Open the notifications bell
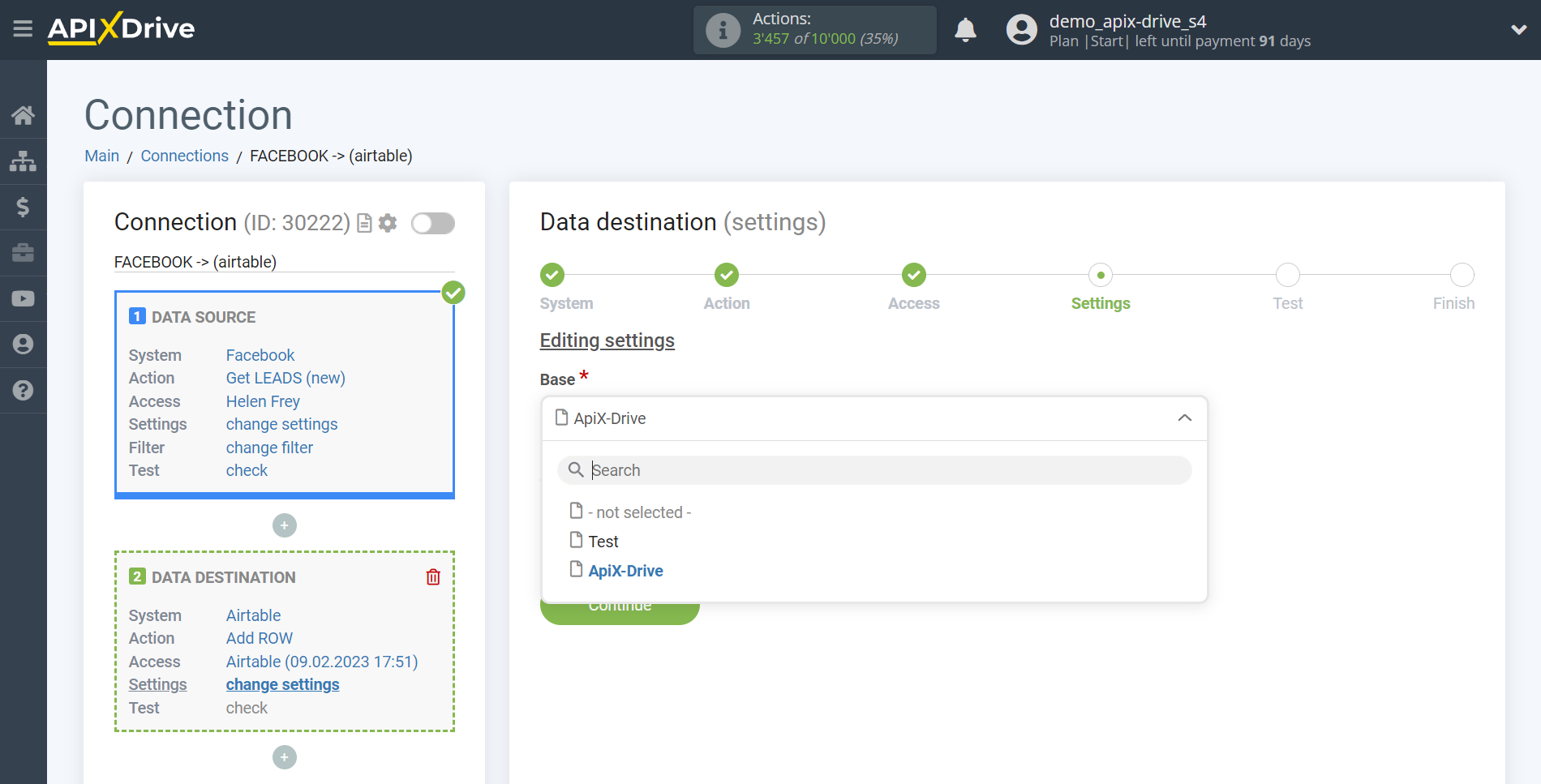The image size is (1541, 784). tap(965, 30)
